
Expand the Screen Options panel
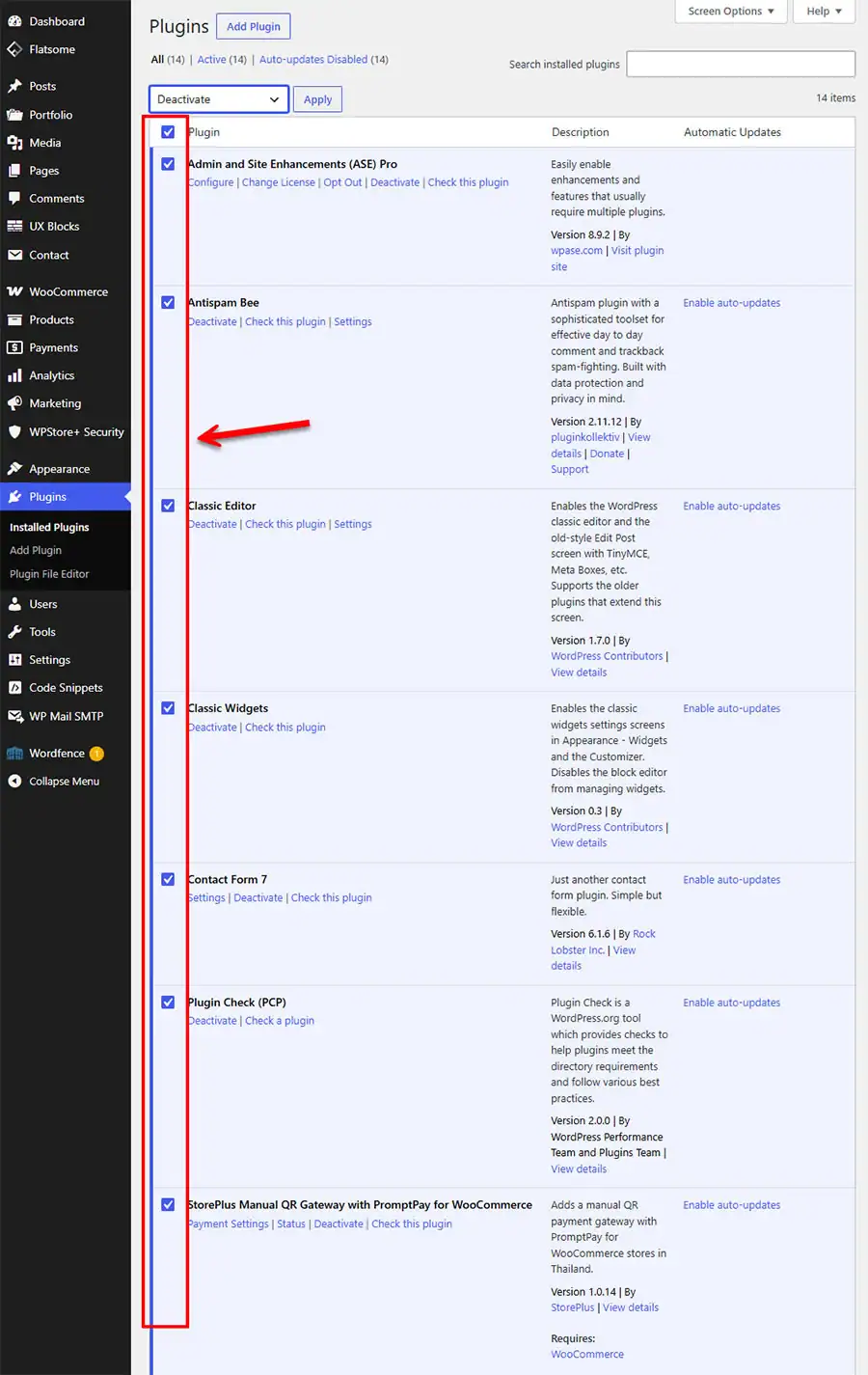(731, 12)
